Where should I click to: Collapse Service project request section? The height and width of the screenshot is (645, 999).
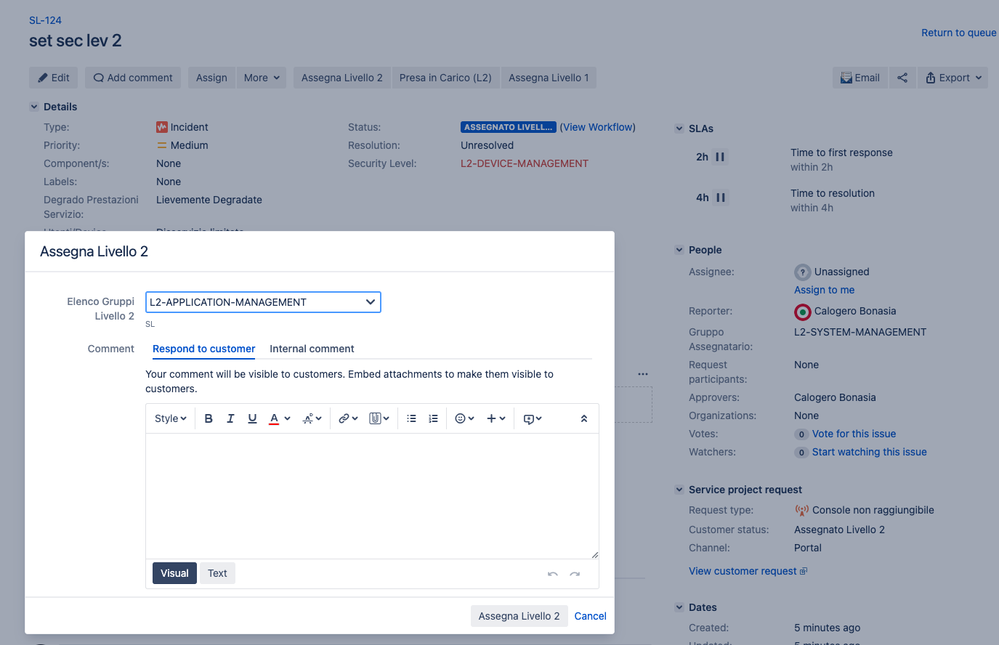pos(679,489)
